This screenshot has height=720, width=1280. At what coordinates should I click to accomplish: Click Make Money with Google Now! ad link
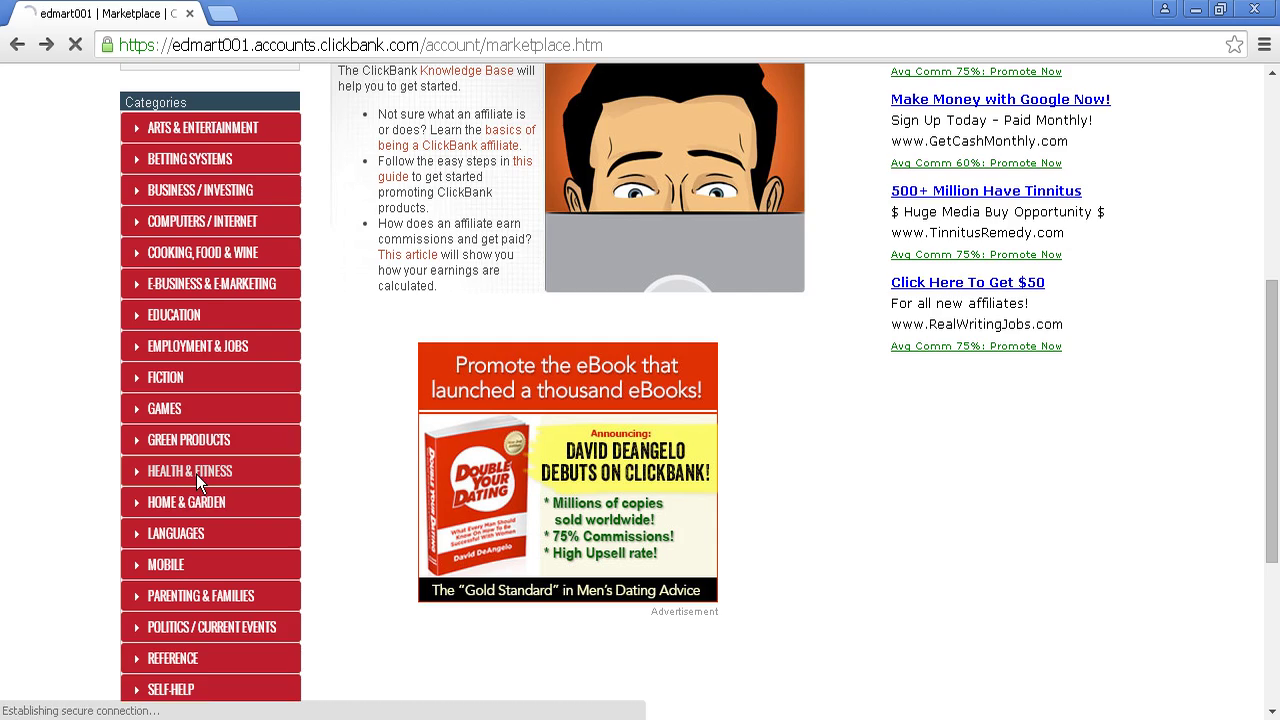tap(1000, 99)
